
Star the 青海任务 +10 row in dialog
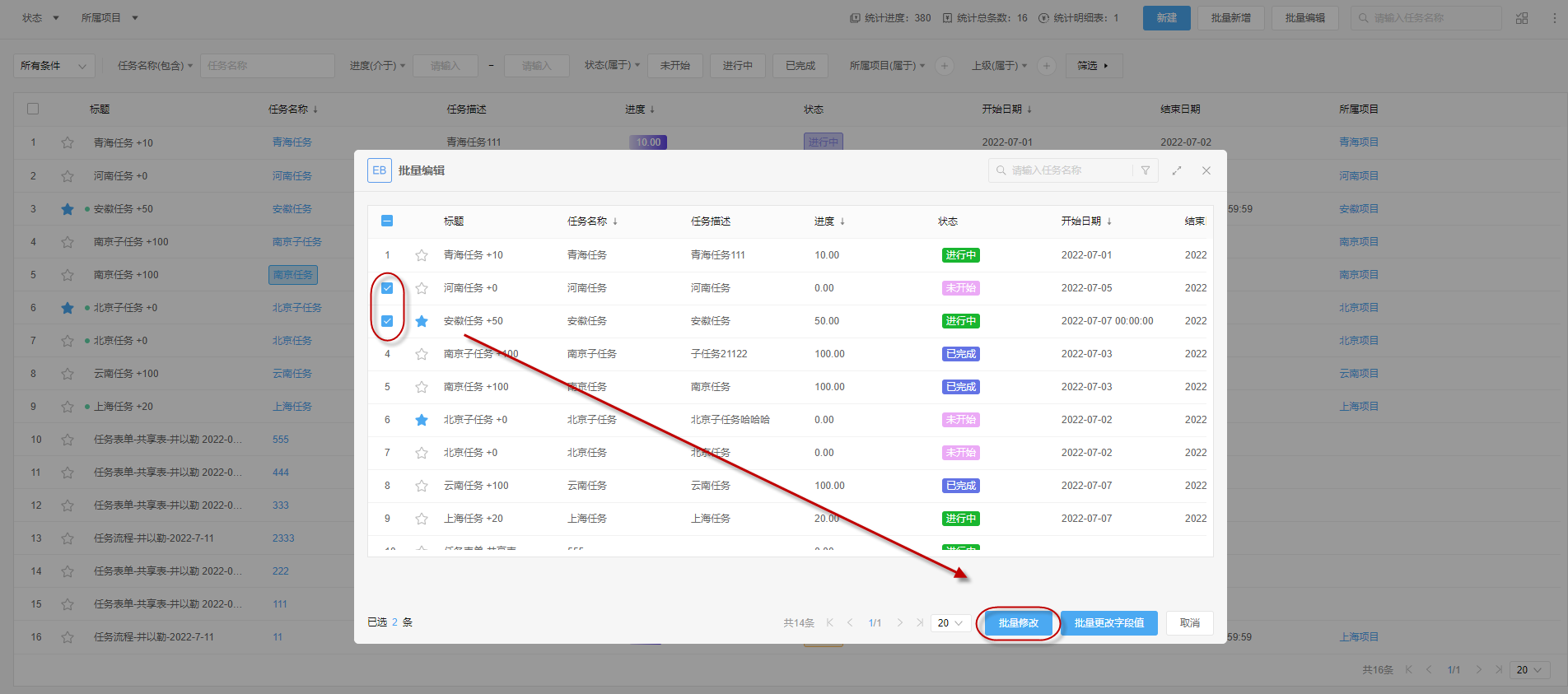[422, 255]
